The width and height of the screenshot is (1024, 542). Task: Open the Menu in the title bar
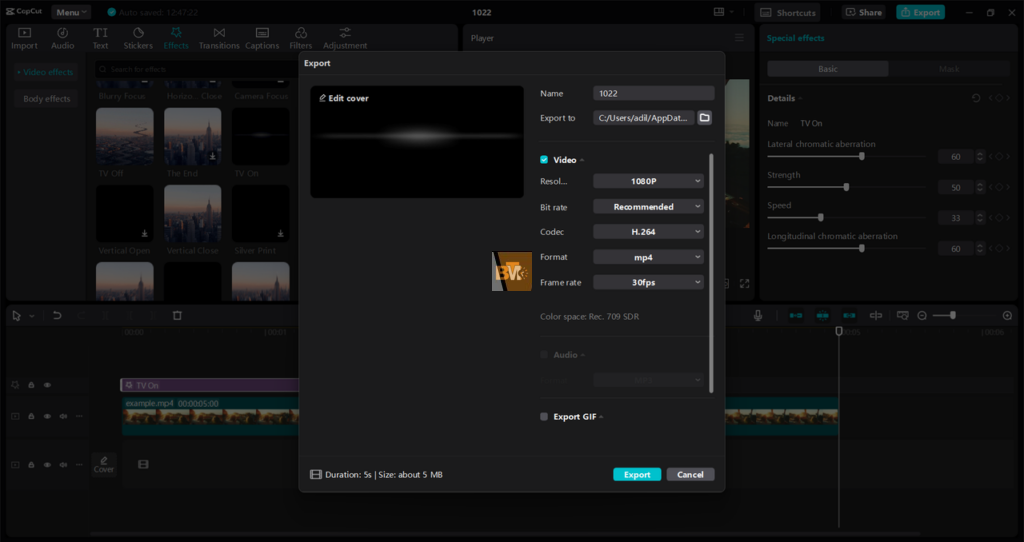pyautogui.click(x=70, y=12)
